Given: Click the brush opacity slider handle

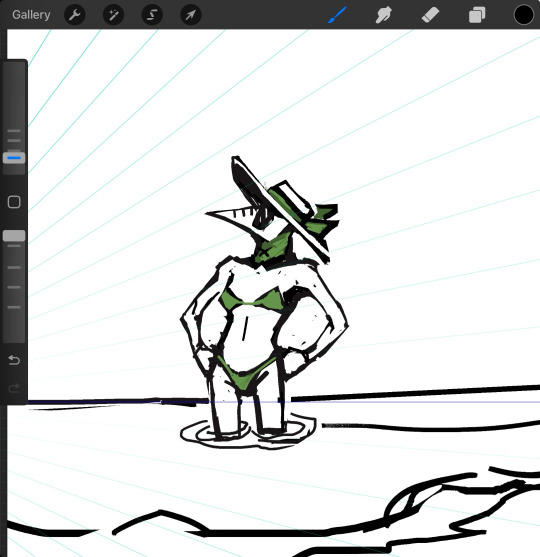Looking at the screenshot, I should 14,236.
